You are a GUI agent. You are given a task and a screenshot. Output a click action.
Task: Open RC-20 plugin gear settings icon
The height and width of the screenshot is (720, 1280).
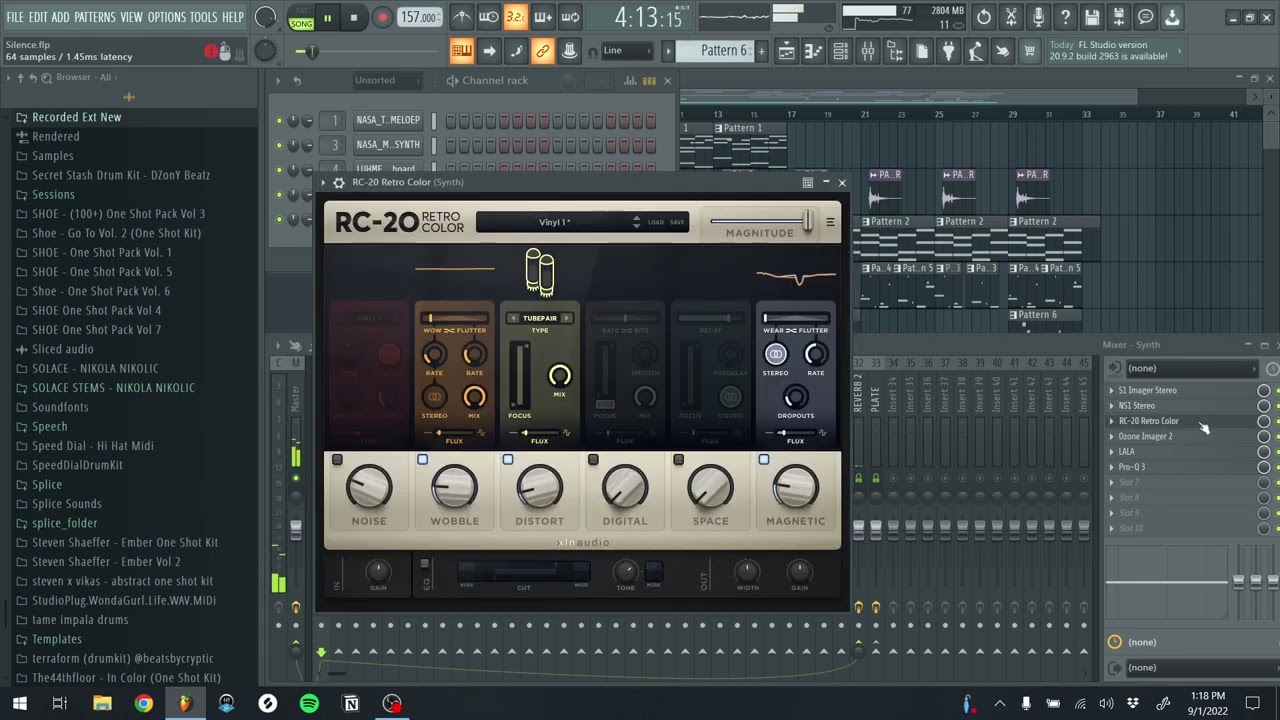pyautogui.click(x=339, y=183)
